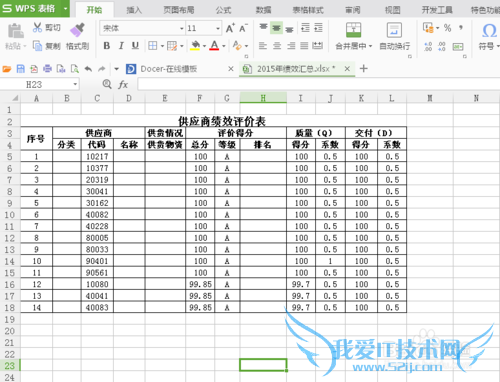Center text horizontally
Viewport: 500px width, 382px height.
[277, 46]
